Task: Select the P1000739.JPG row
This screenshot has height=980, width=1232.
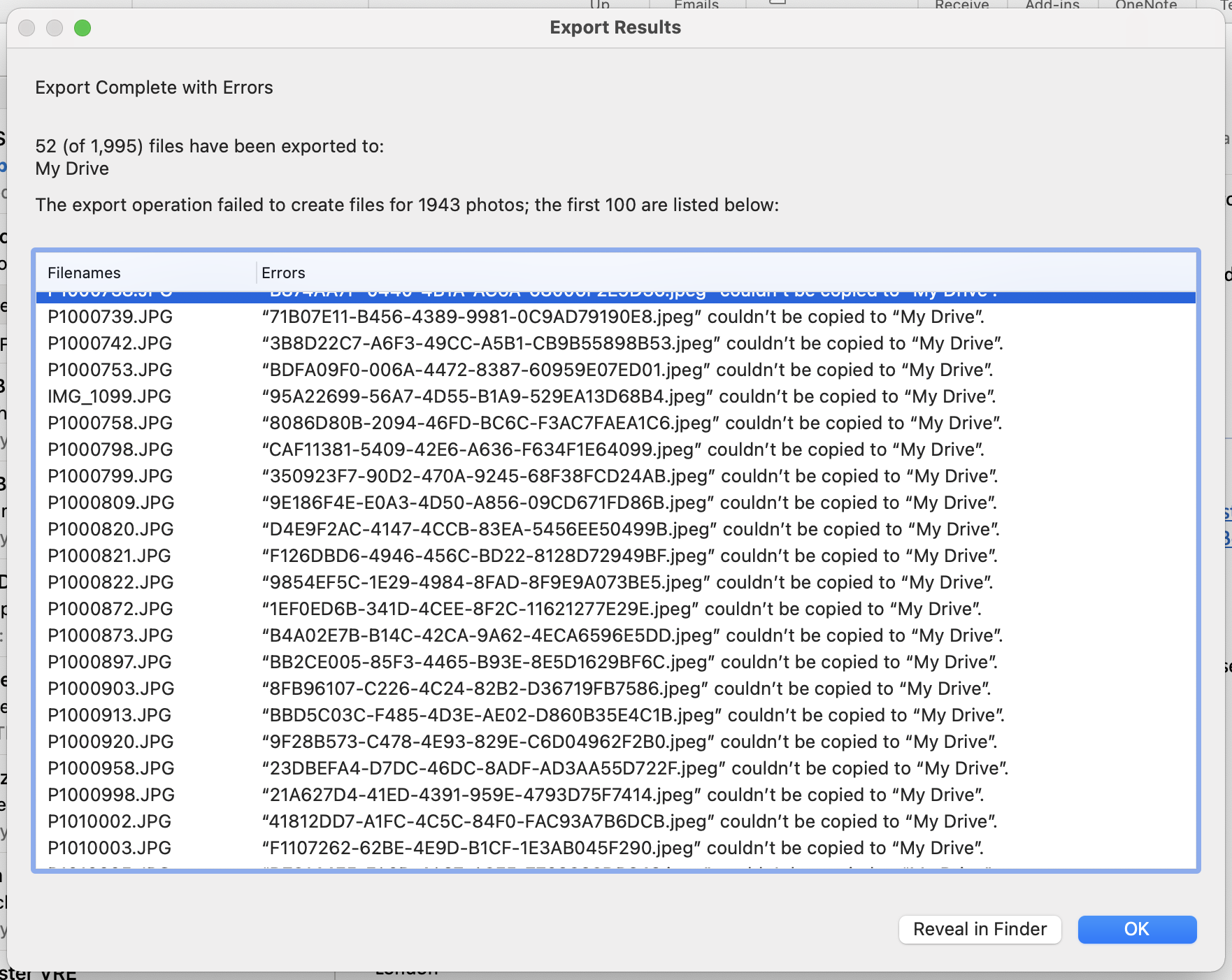Action: click(x=616, y=317)
